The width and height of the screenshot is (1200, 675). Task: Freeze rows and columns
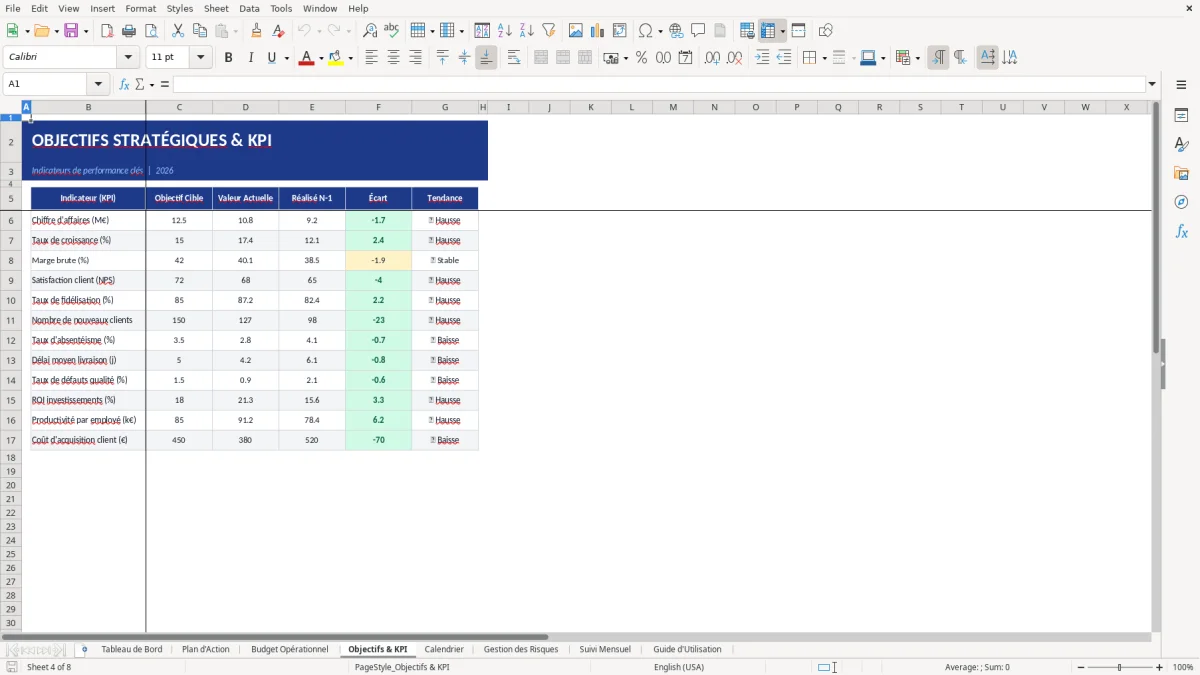770,30
